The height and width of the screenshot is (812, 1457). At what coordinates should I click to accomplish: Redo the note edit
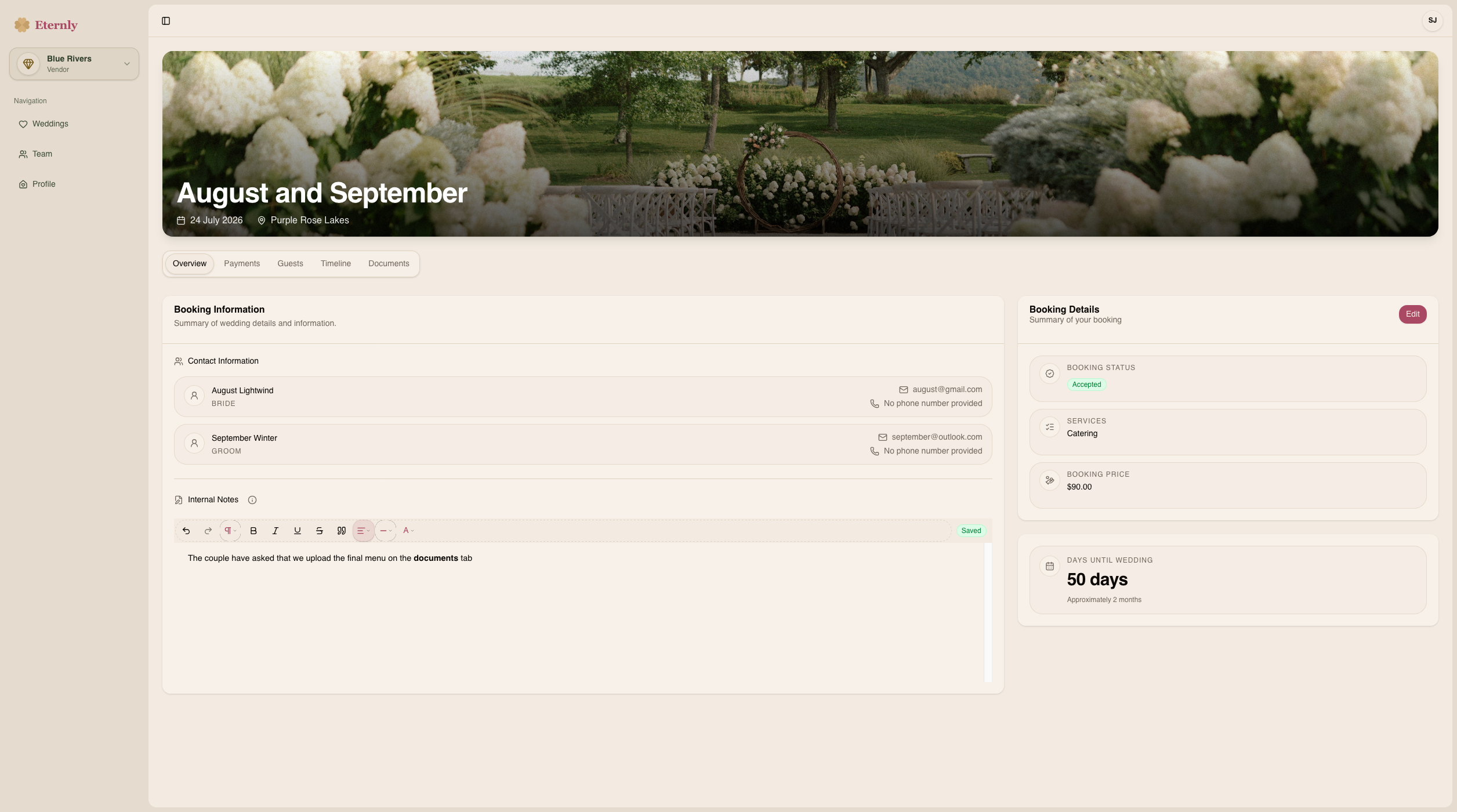point(208,531)
